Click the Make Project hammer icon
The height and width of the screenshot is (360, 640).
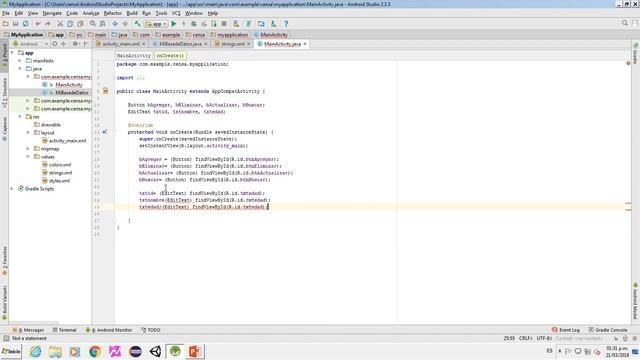click(138, 24)
